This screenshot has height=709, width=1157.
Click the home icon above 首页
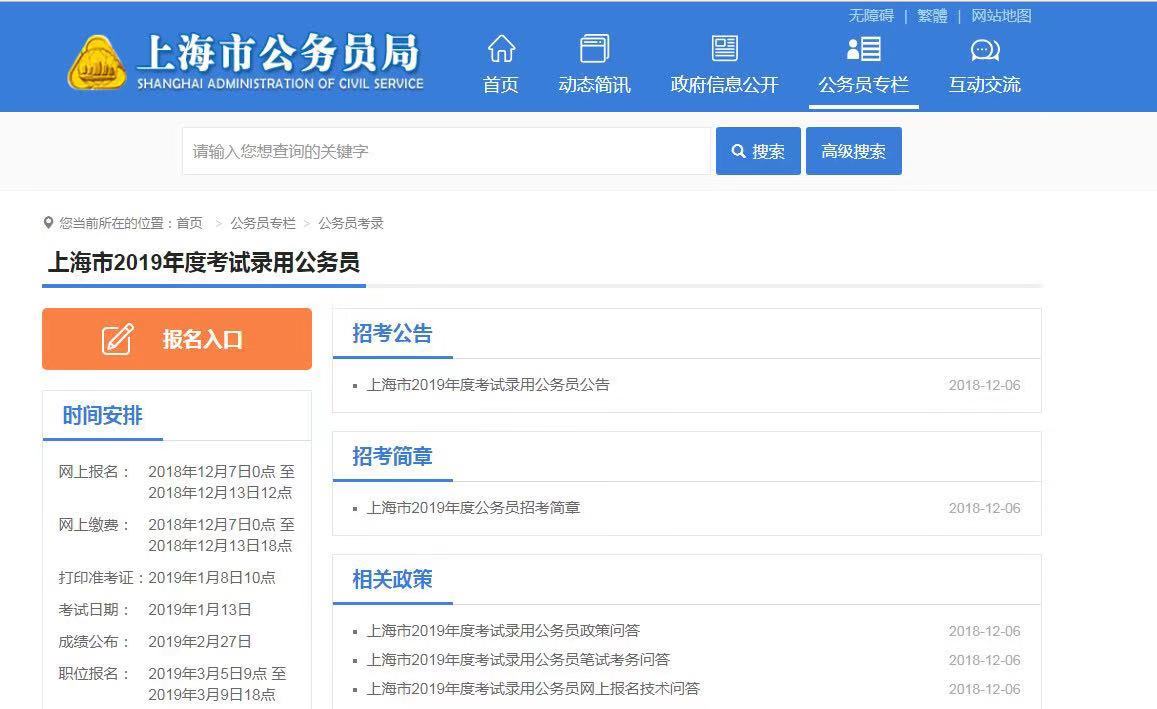(501, 49)
